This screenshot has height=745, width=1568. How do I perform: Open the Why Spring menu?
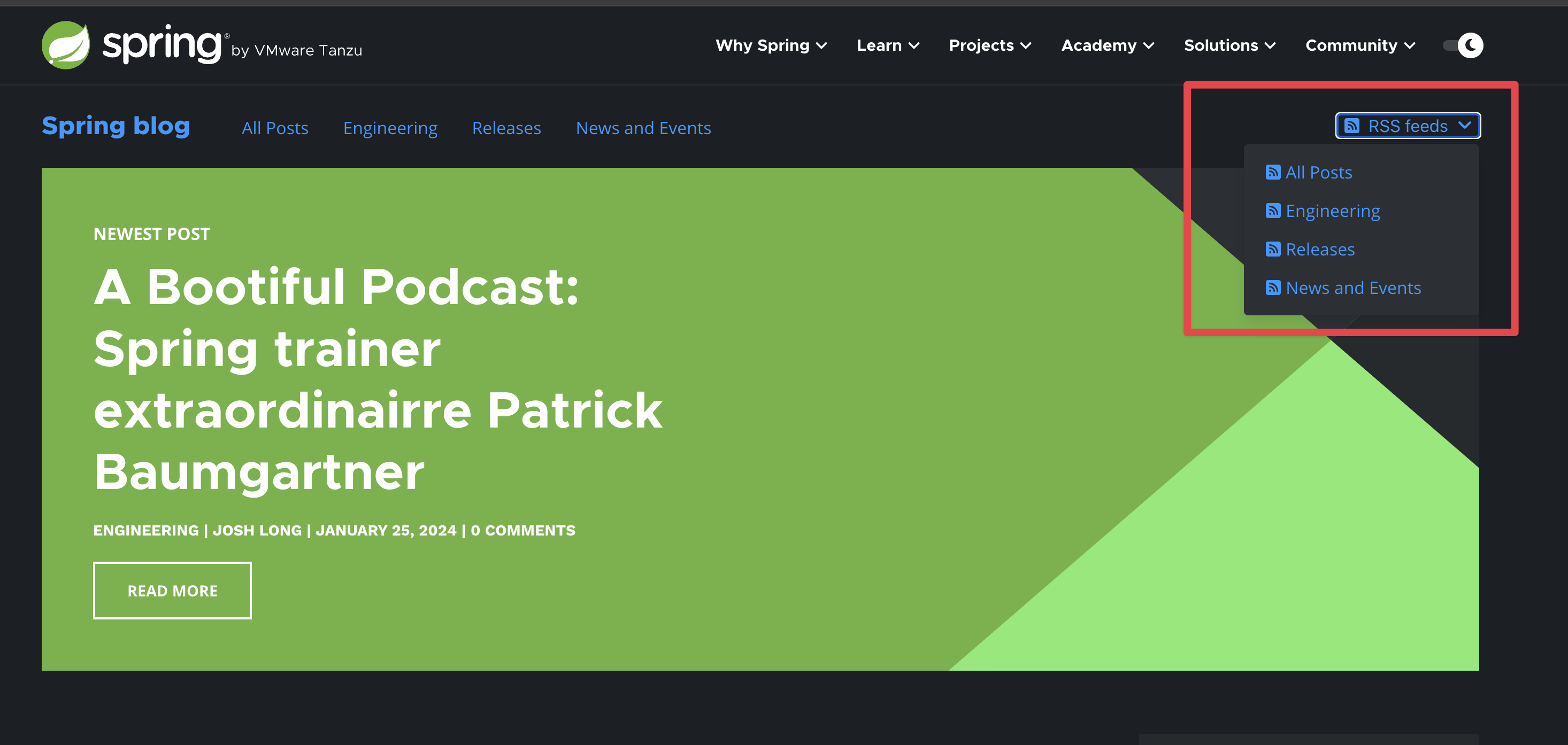tap(771, 45)
